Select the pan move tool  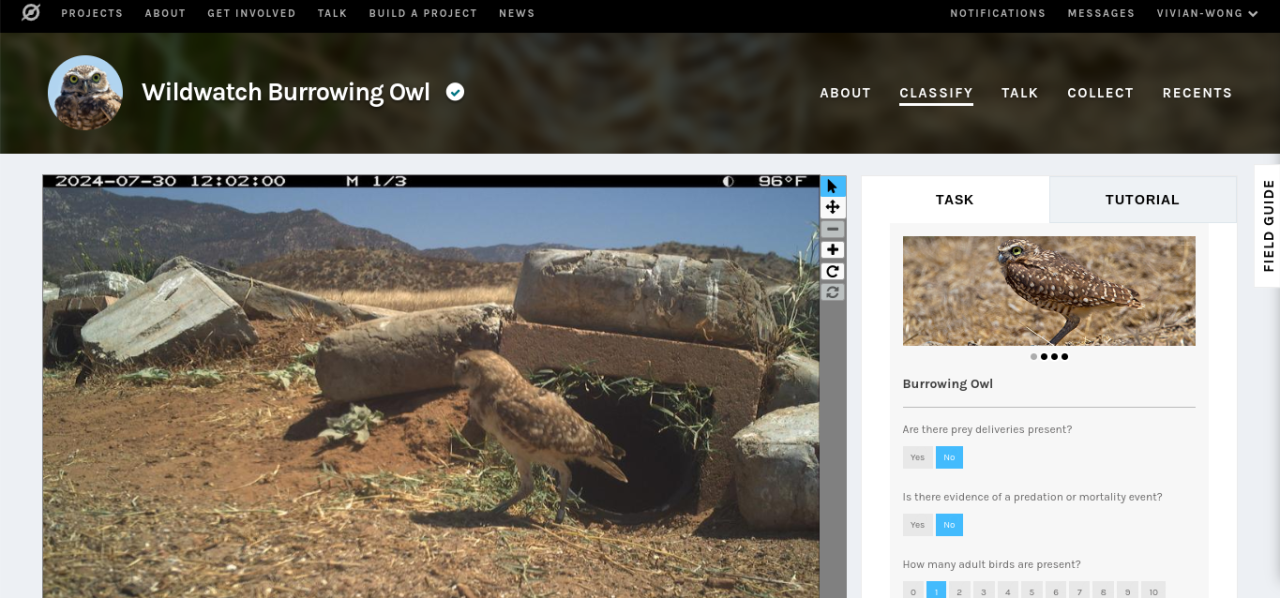(x=833, y=207)
